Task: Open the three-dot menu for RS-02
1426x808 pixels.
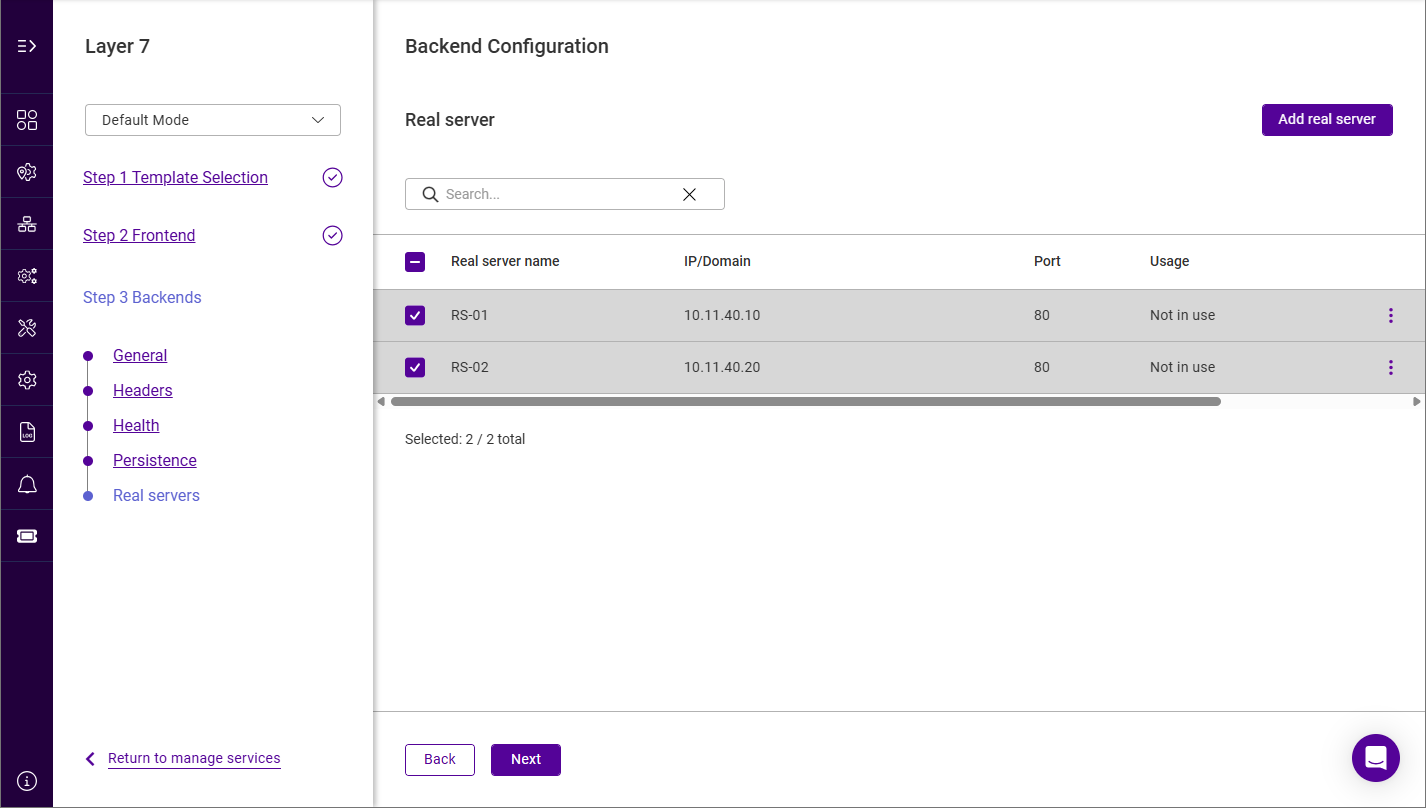Action: coord(1390,367)
